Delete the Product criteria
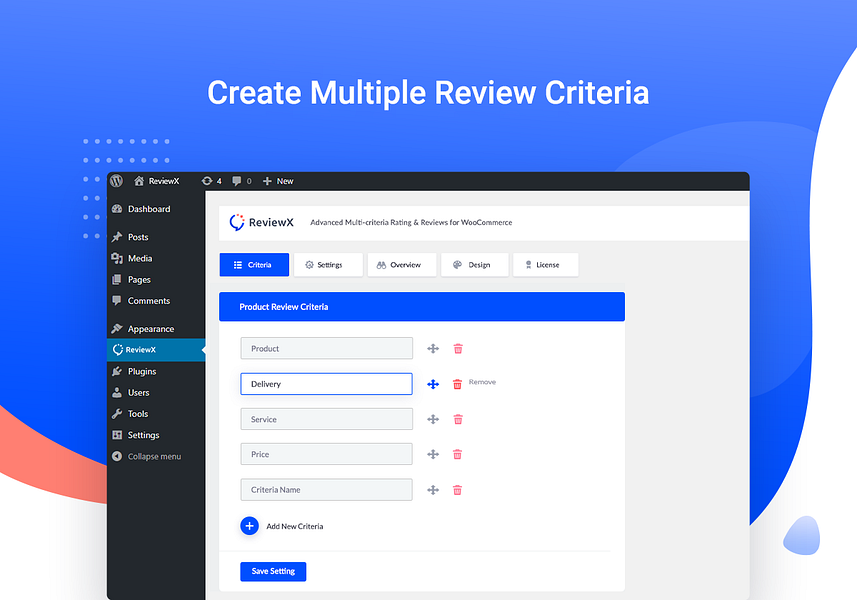This screenshot has height=600, width=857. tap(458, 349)
